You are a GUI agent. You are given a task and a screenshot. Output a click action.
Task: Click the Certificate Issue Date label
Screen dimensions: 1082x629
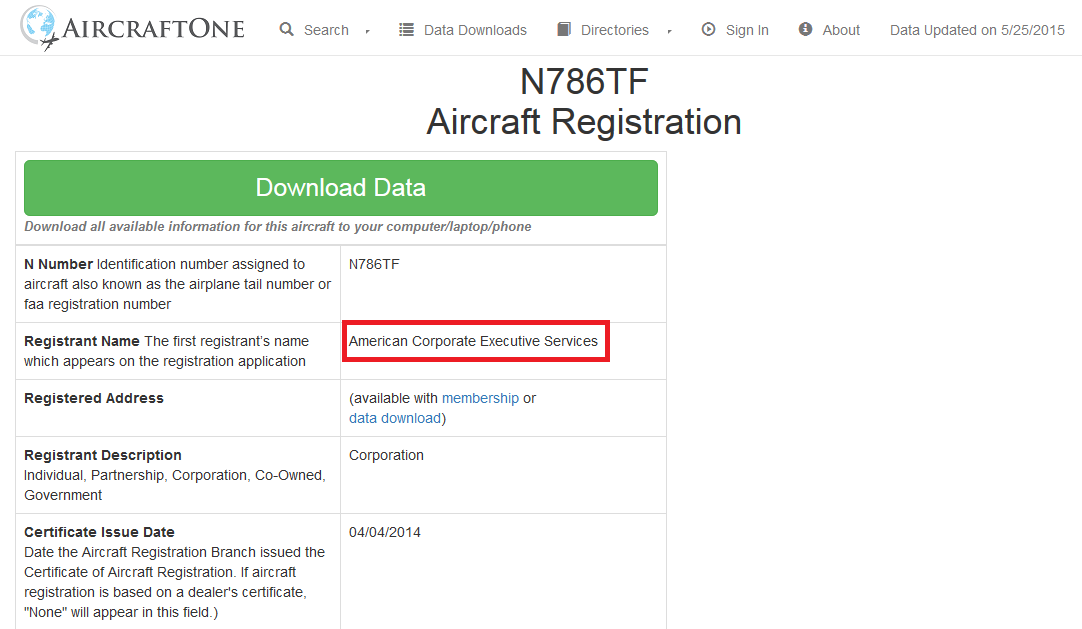click(99, 532)
